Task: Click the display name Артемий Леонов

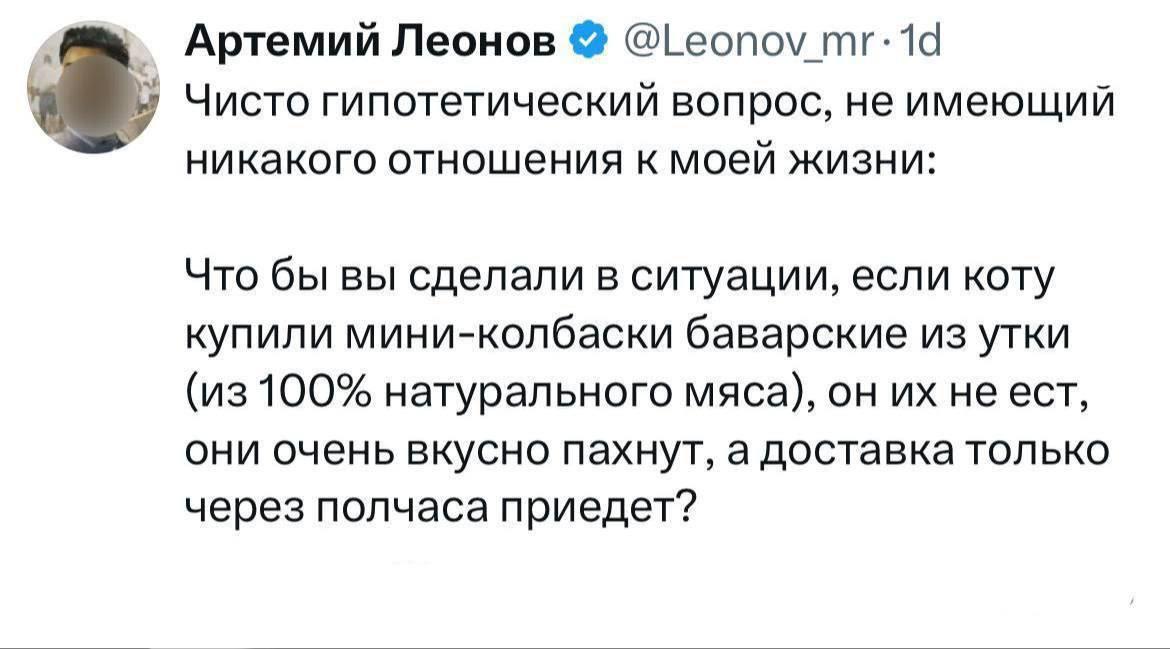Action: click(374, 43)
